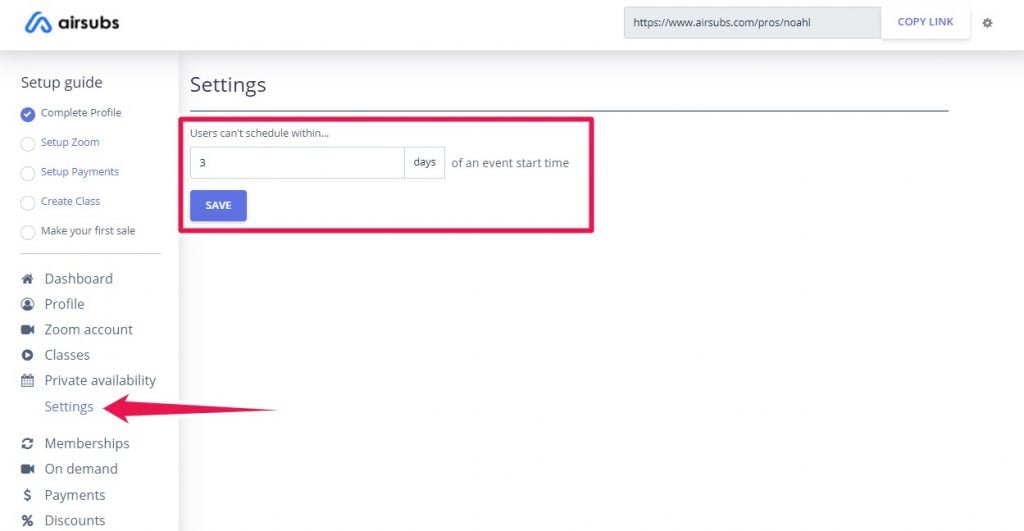Open the Settings submenu item
Screen dimensions: 1024x531
[x=69, y=407]
